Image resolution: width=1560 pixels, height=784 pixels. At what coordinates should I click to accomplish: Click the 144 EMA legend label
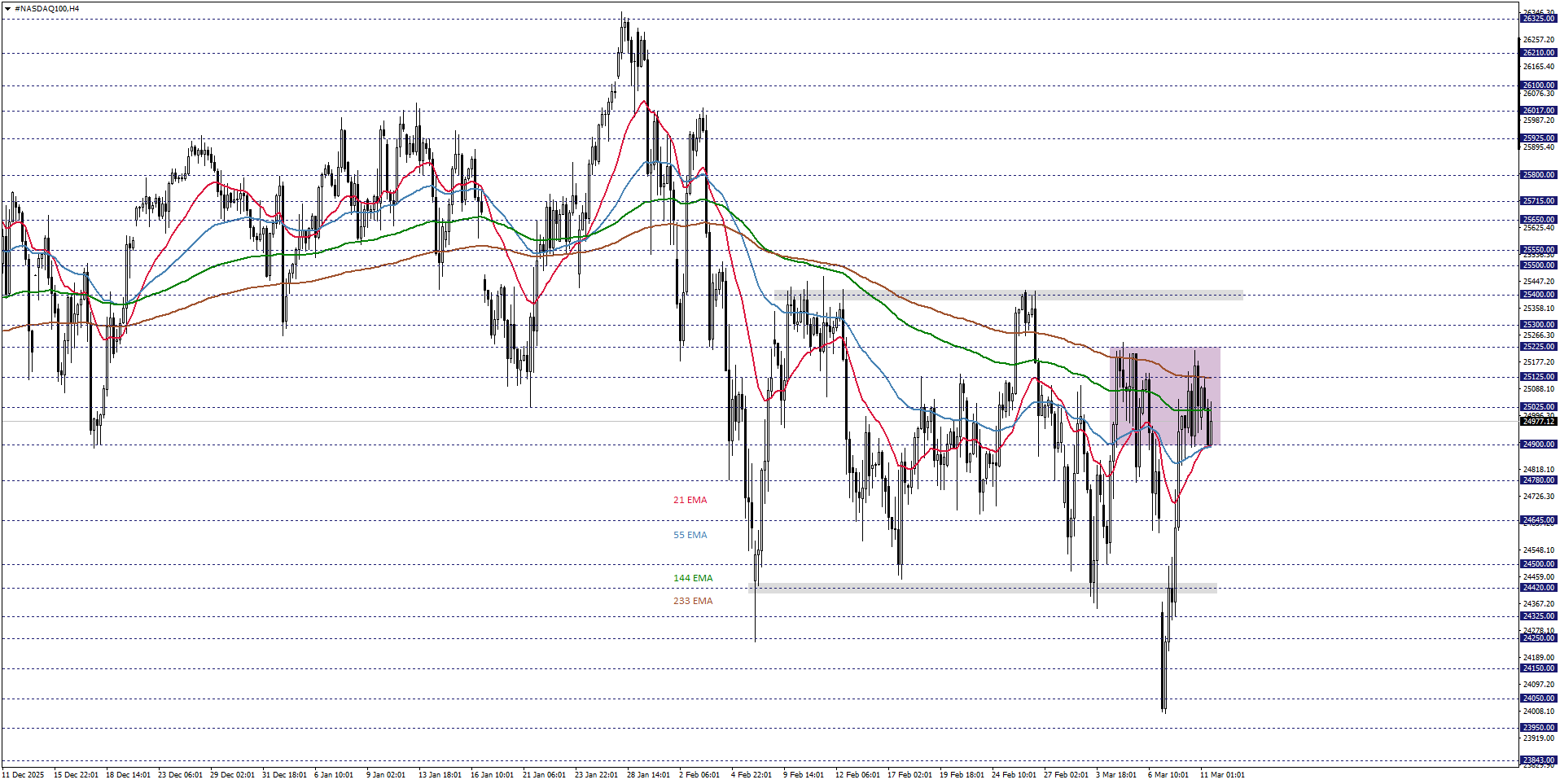pyautogui.click(x=692, y=577)
